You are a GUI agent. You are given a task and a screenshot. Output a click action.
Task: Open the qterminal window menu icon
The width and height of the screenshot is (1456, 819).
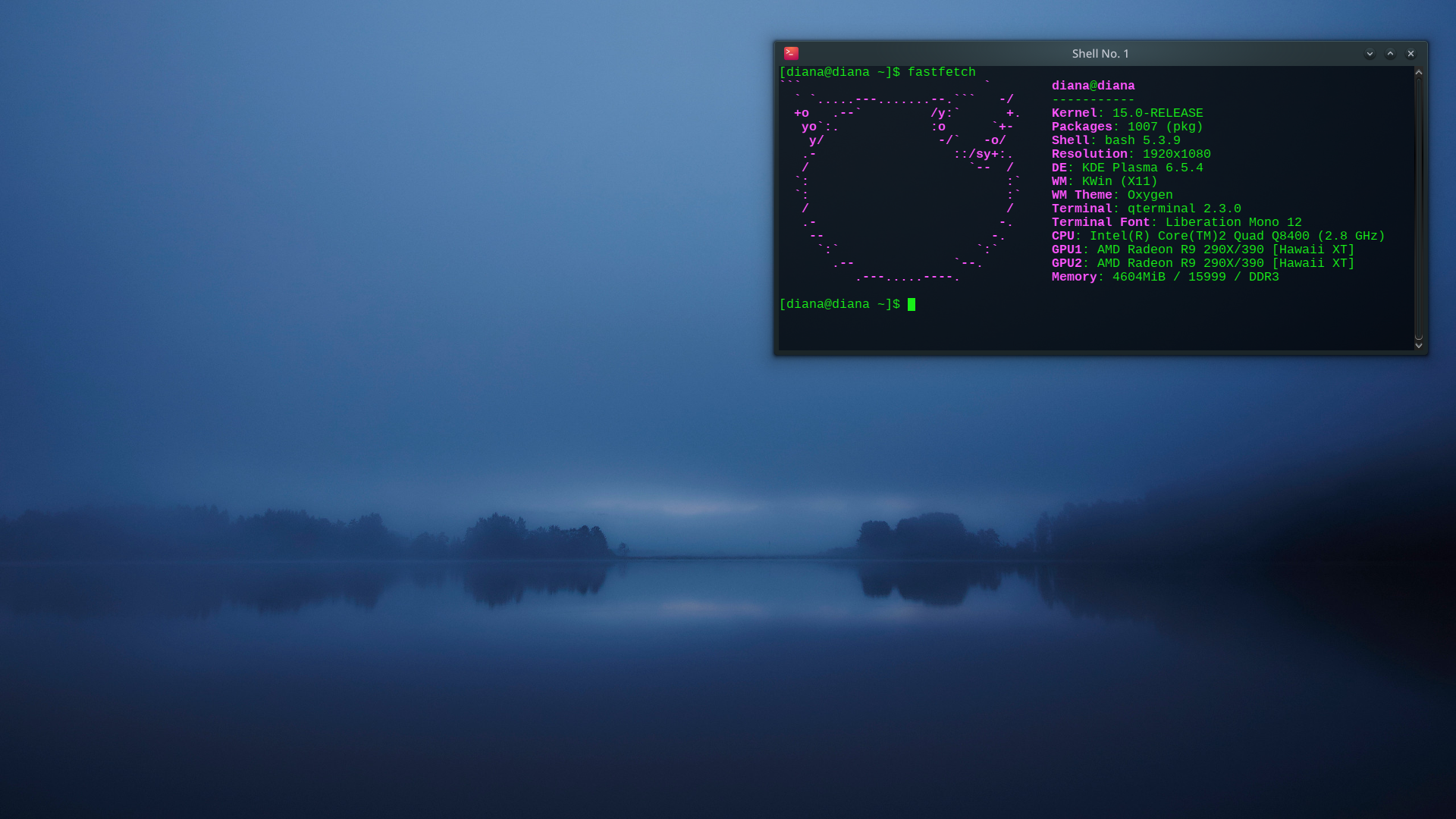[x=791, y=53]
